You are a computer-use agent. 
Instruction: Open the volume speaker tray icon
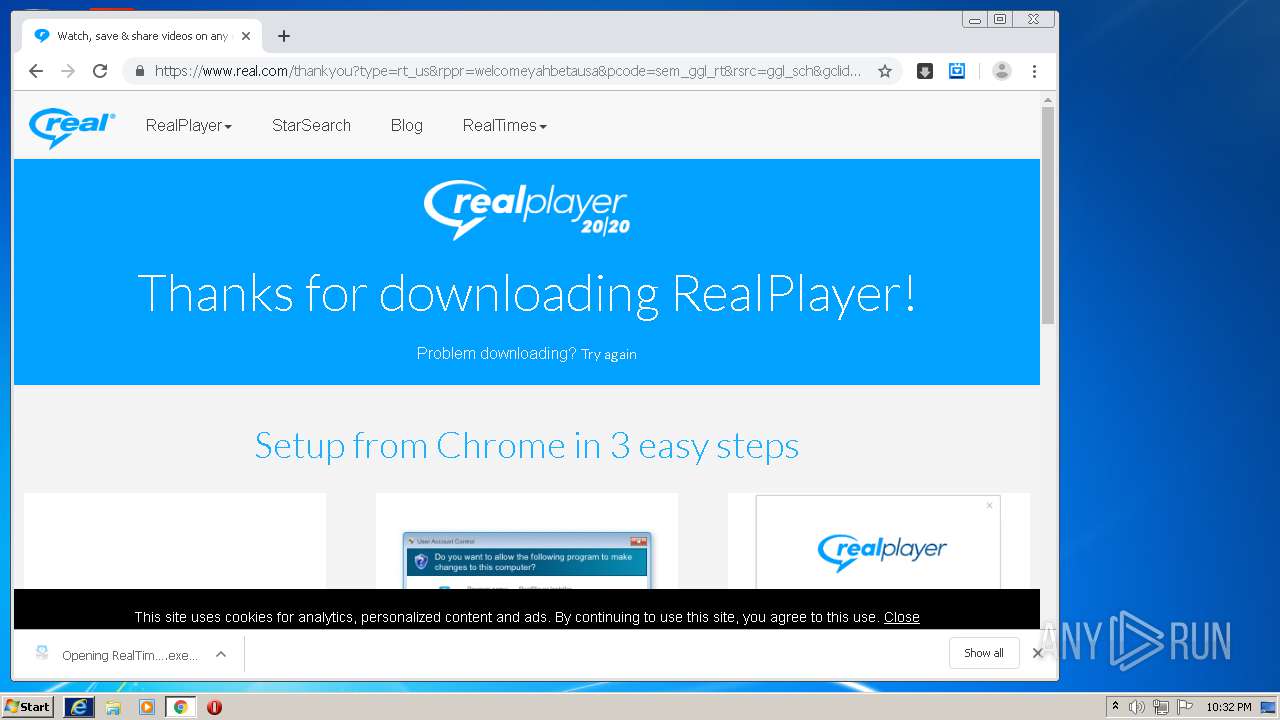pyautogui.click(x=1137, y=707)
